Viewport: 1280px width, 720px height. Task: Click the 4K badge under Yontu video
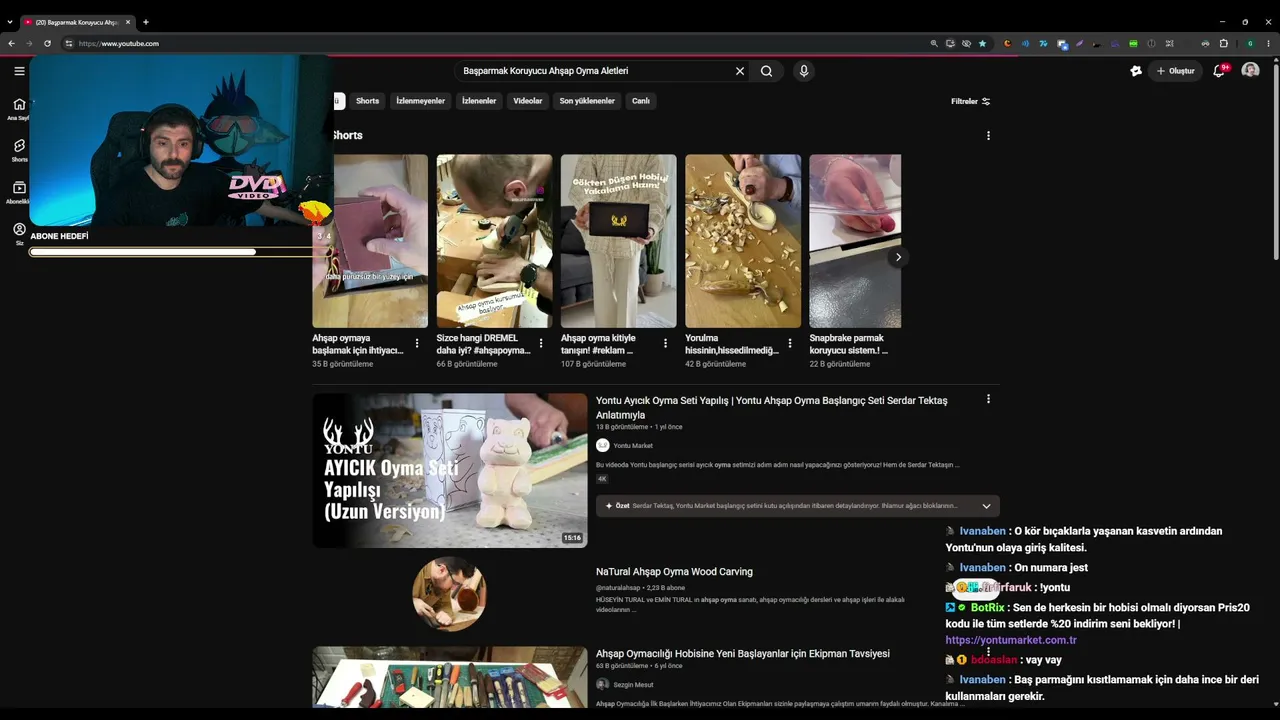(x=602, y=479)
